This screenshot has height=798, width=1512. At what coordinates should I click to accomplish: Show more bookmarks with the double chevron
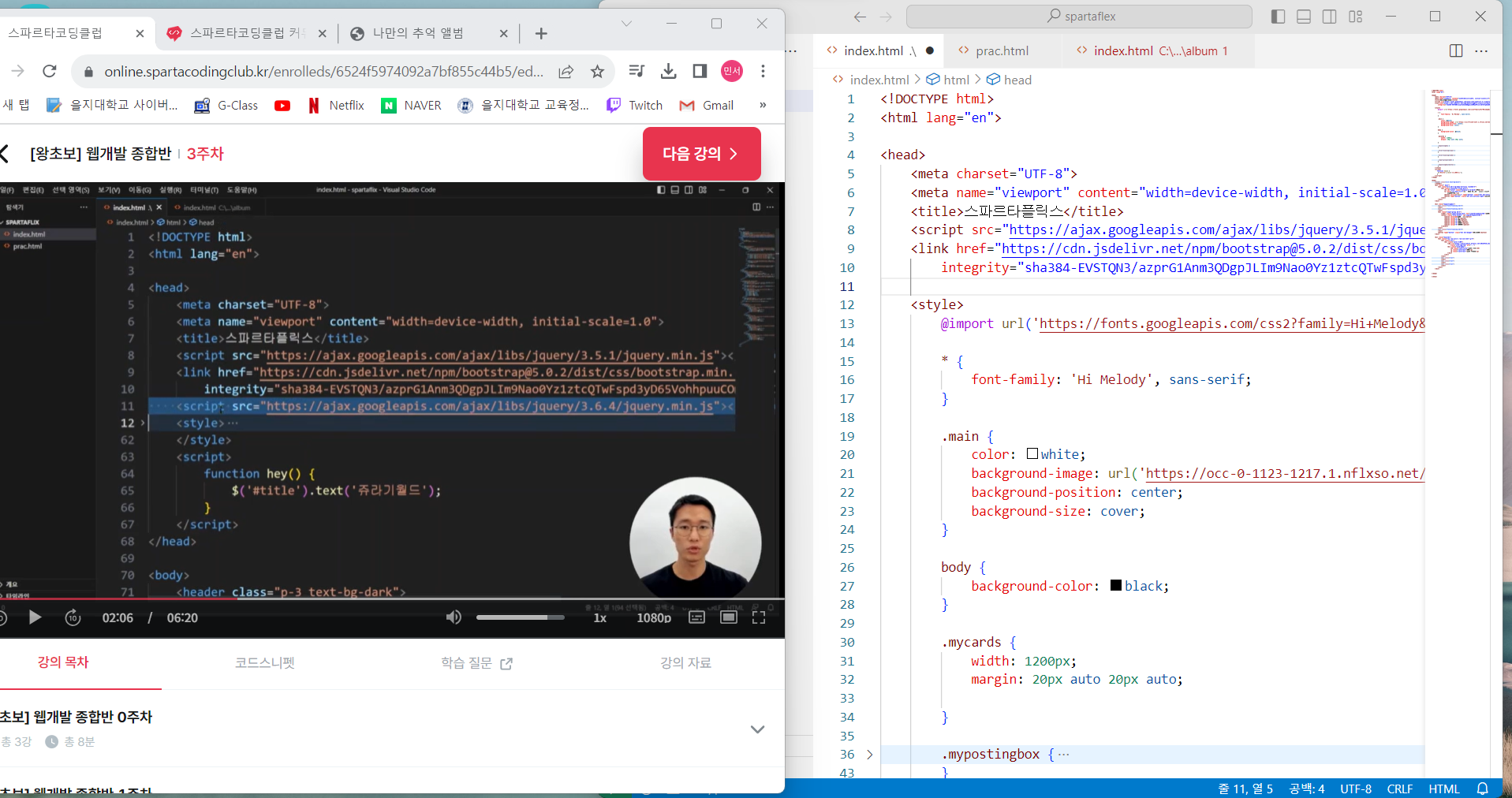(763, 105)
